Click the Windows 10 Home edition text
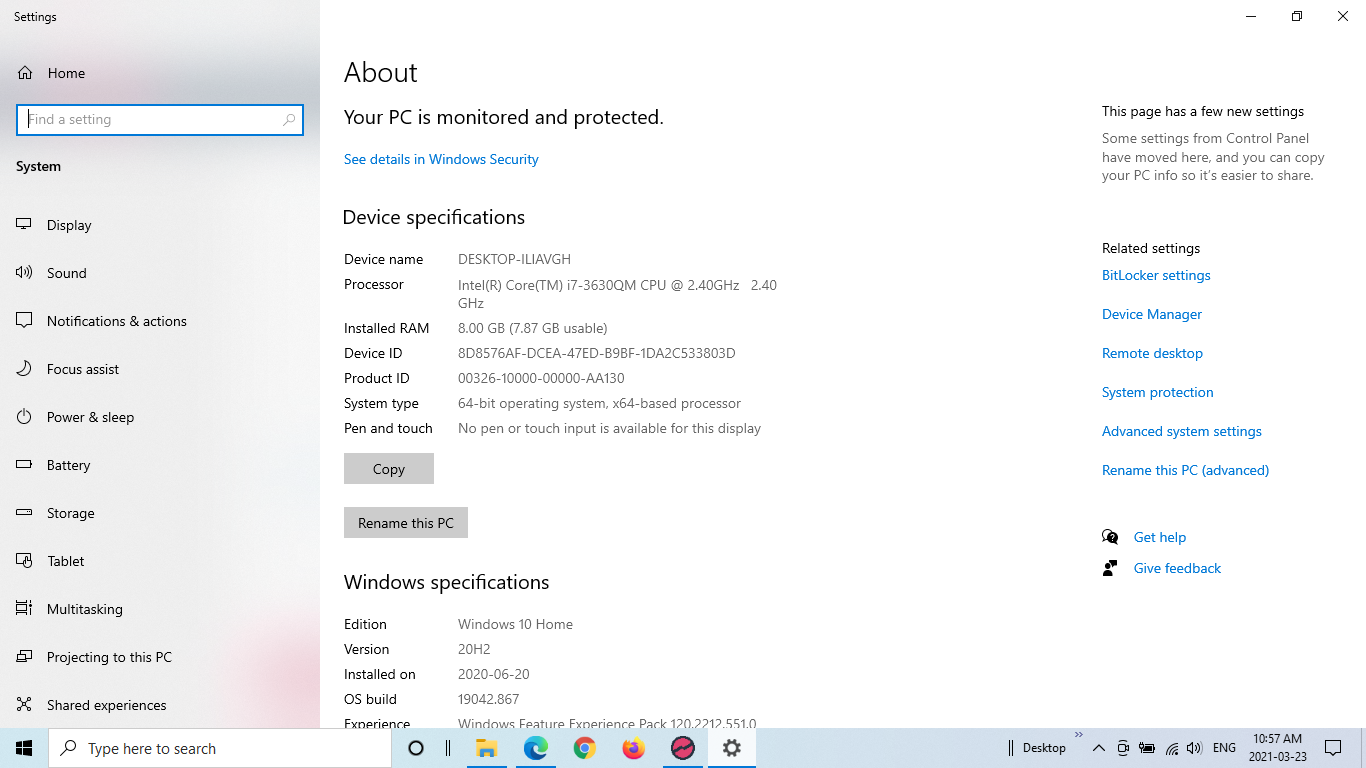 [x=516, y=624]
